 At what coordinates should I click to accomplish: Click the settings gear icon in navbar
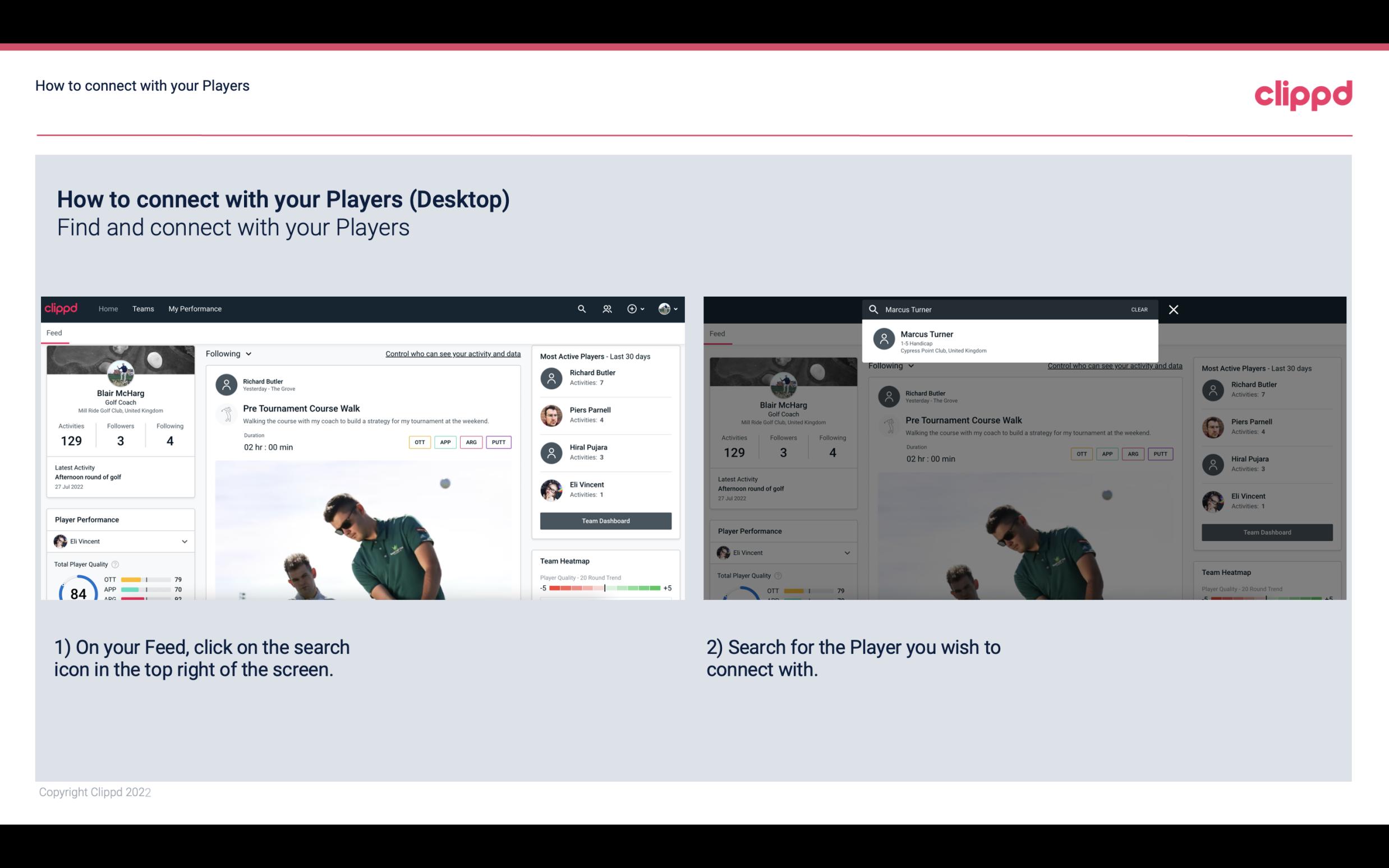(x=633, y=309)
